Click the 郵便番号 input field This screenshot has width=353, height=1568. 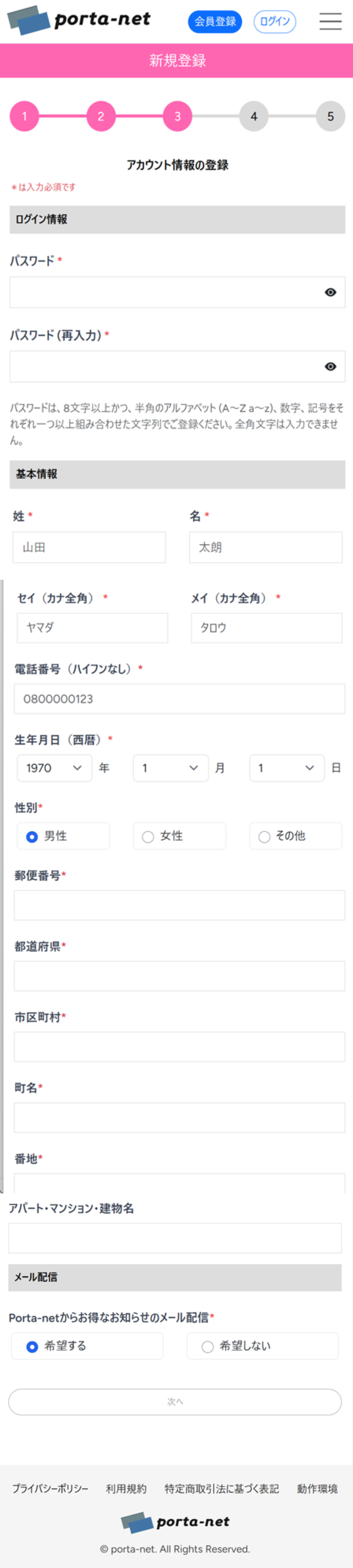179,905
